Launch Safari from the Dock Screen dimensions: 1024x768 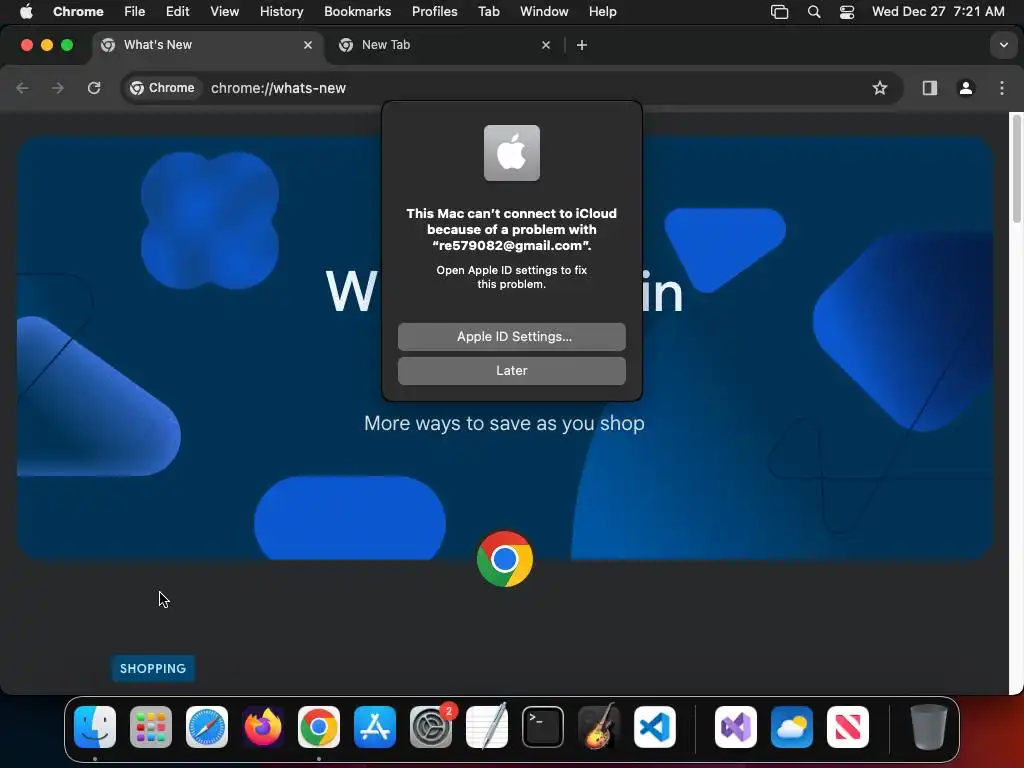[207, 727]
